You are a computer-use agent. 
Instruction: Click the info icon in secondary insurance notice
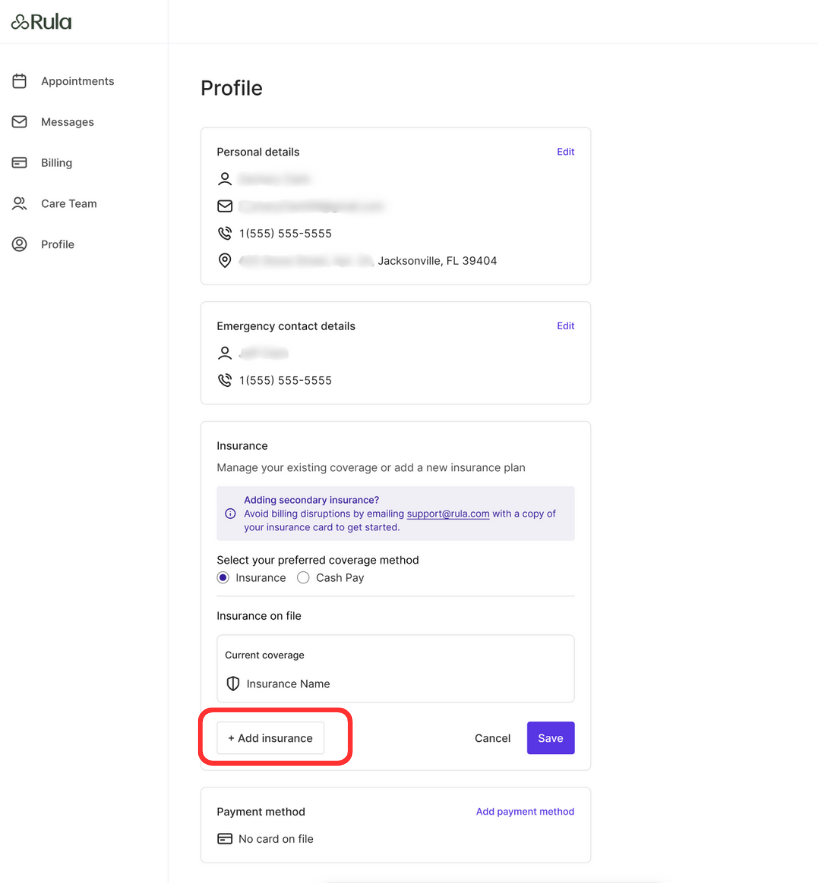[x=230, y=514]
